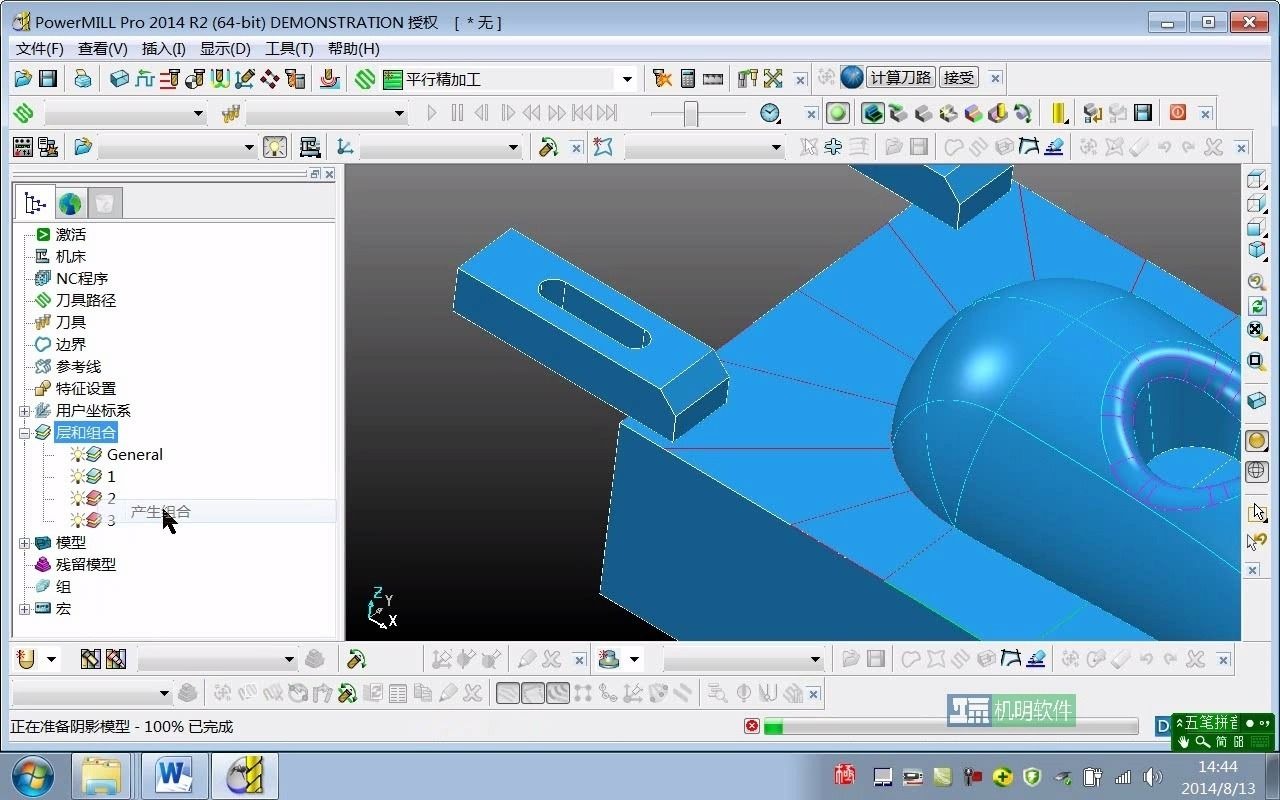Image resolution: width=1280 pixels, height=800 pixels.
Task: Open Windows Explorer from the taskbar
Action: 102,775
